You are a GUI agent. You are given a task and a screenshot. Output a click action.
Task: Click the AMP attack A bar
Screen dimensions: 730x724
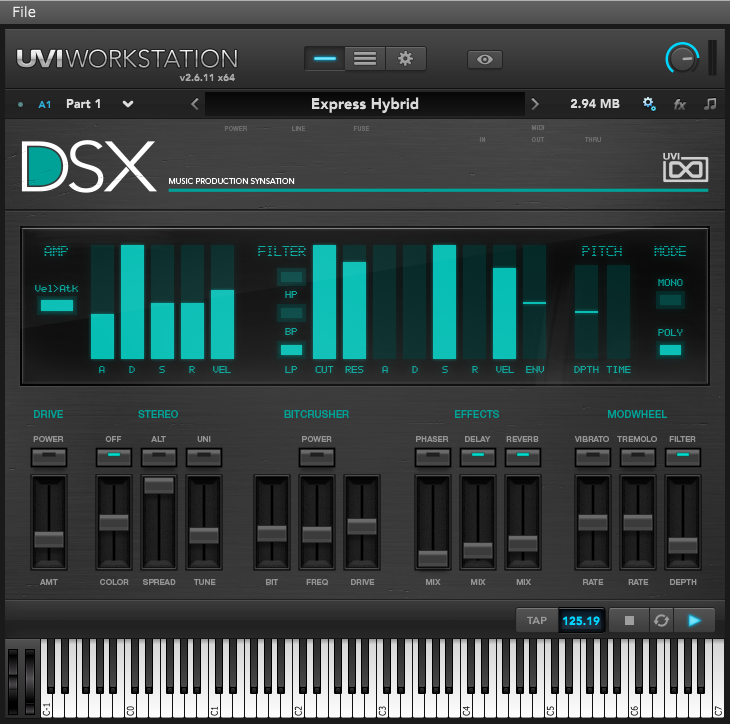[102, 302]
